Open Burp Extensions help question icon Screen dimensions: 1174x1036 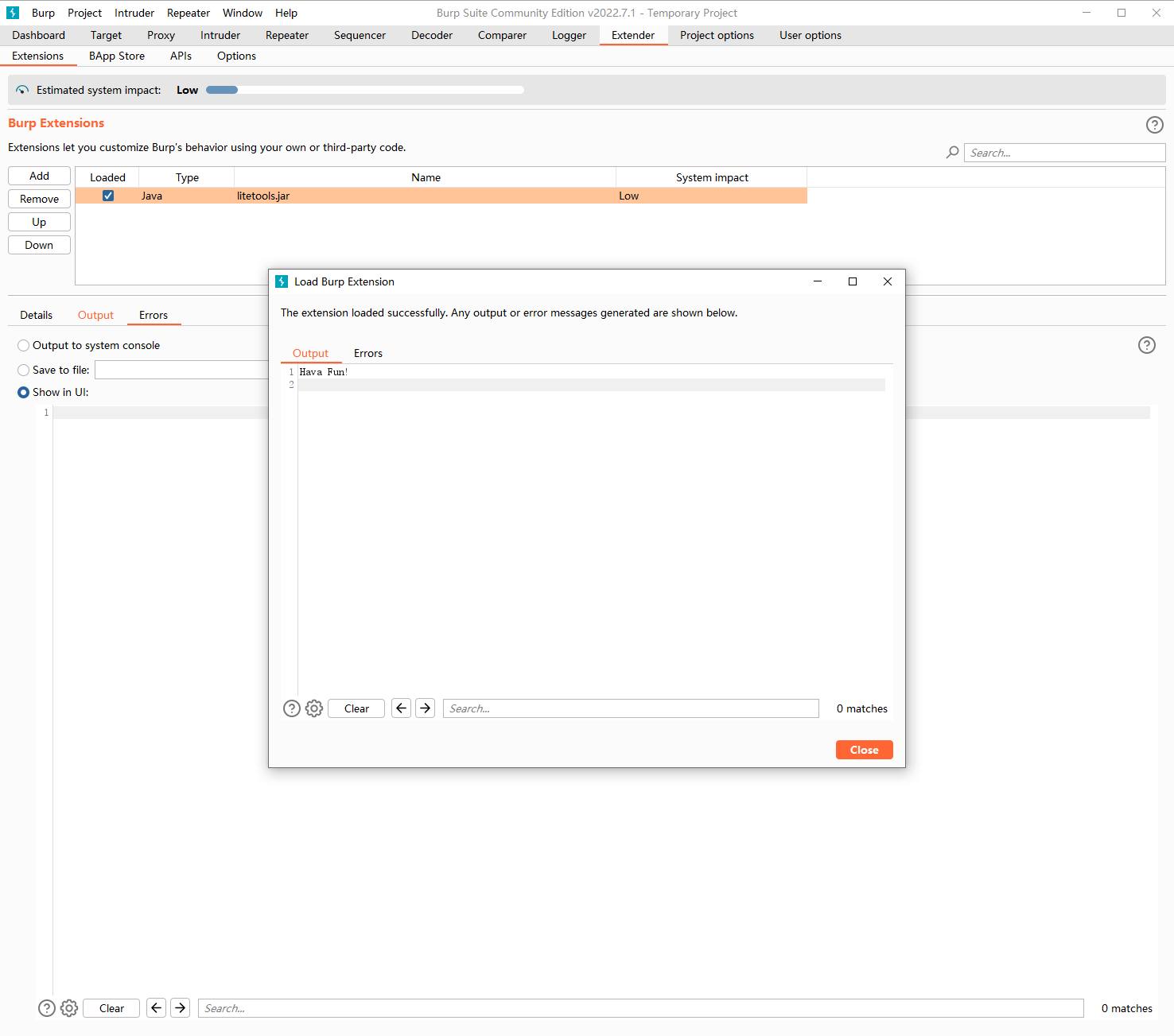click(x=1154, y=125)
